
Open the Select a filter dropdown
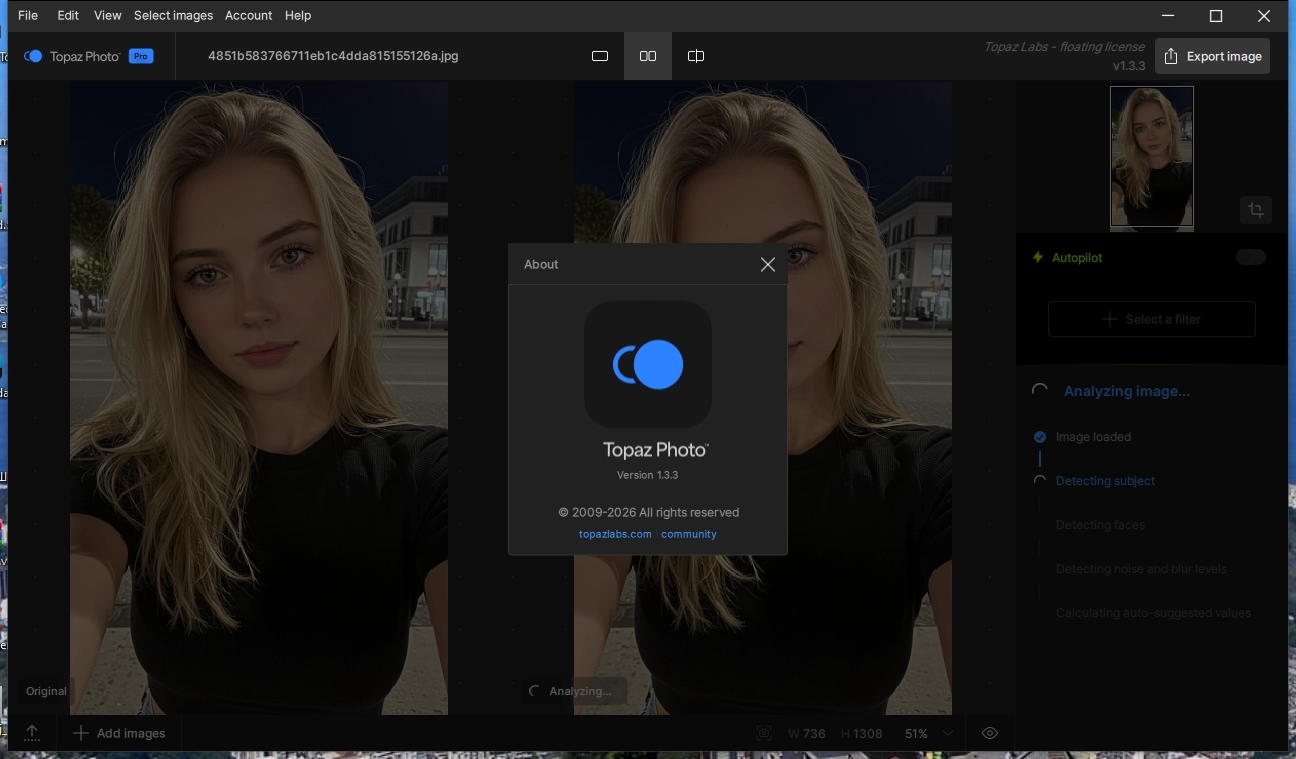point(1151,319)
